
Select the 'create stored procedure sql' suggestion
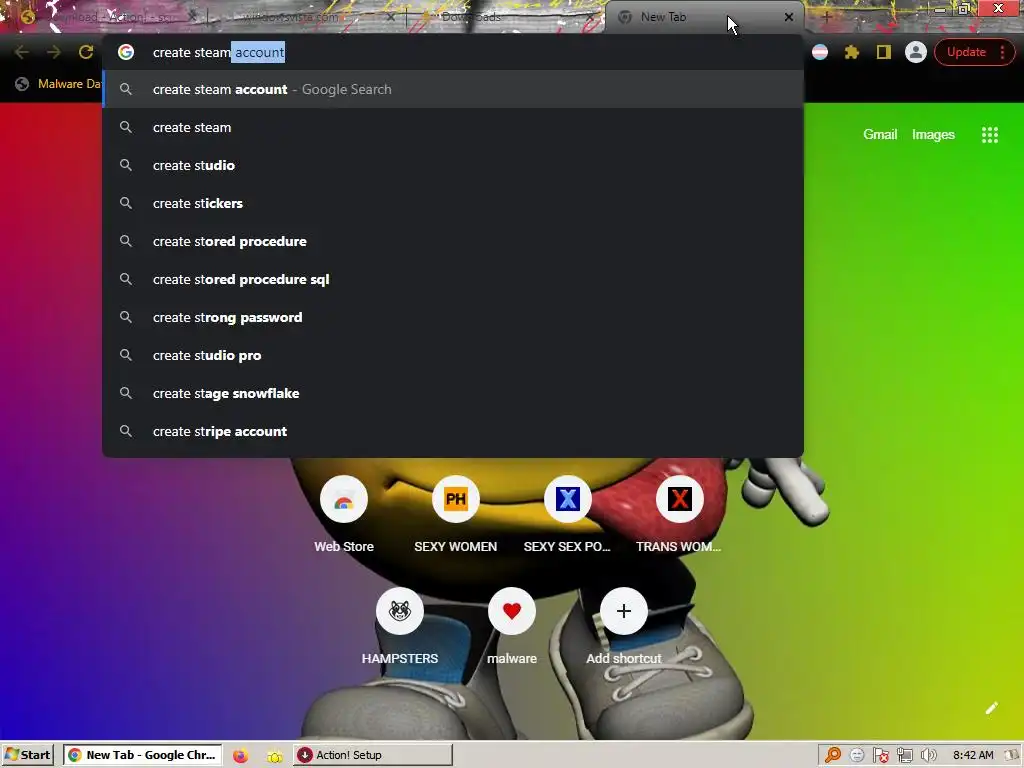(453, 279)
